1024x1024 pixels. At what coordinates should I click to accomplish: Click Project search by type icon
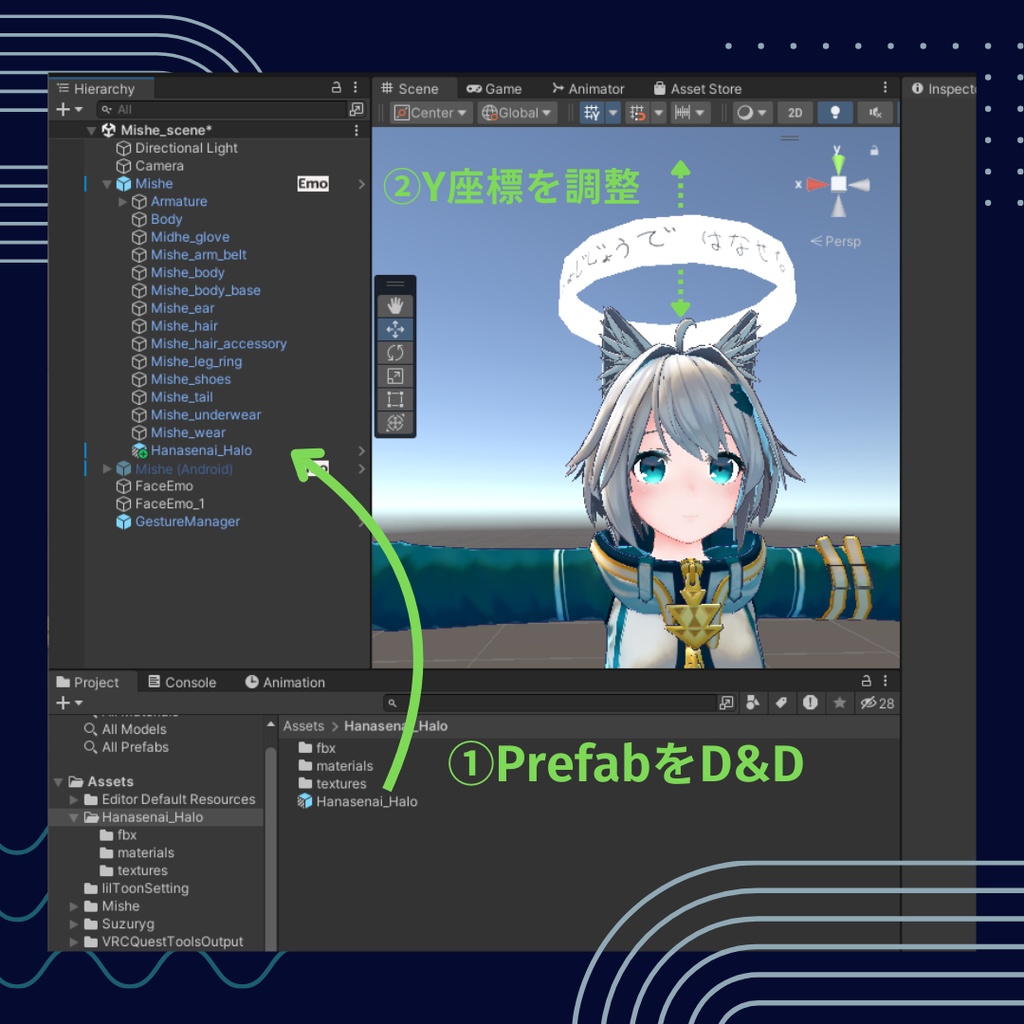click(752, 703)
